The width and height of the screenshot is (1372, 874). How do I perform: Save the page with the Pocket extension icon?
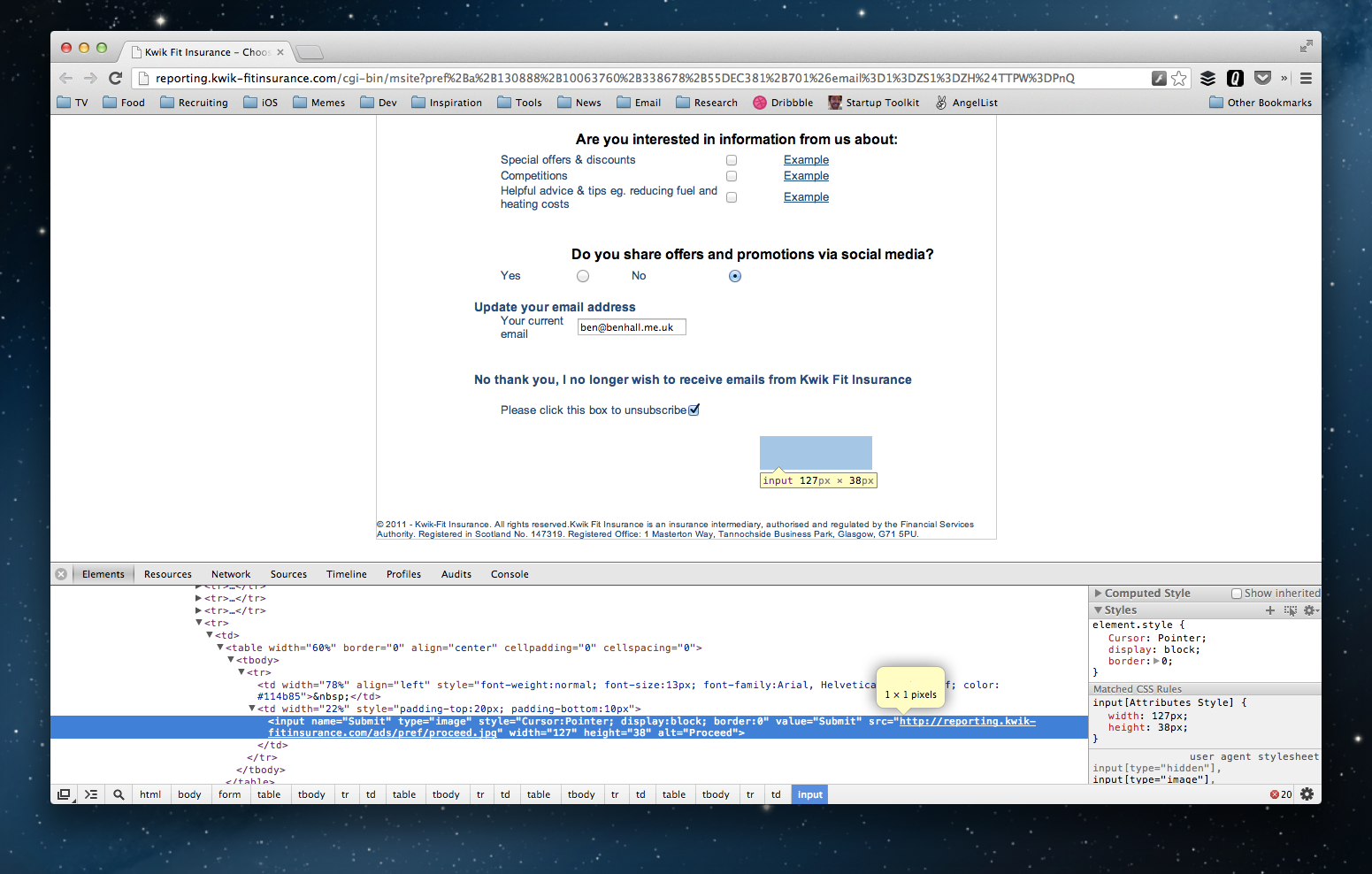[x=1263, y=78]
